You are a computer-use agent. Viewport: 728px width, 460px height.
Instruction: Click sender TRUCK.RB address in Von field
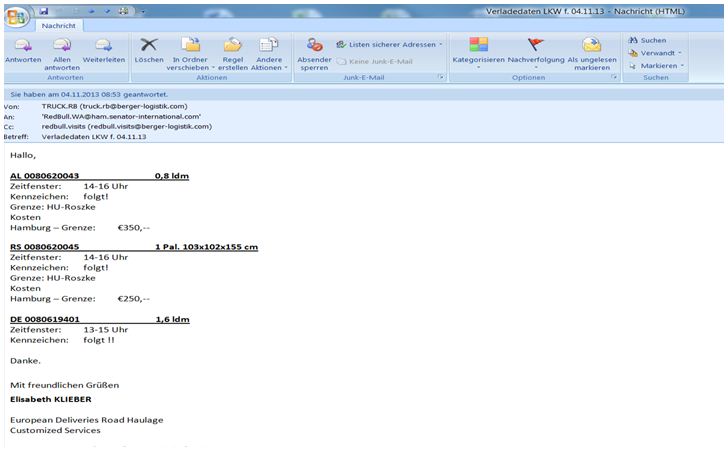[x=114, y=106]
